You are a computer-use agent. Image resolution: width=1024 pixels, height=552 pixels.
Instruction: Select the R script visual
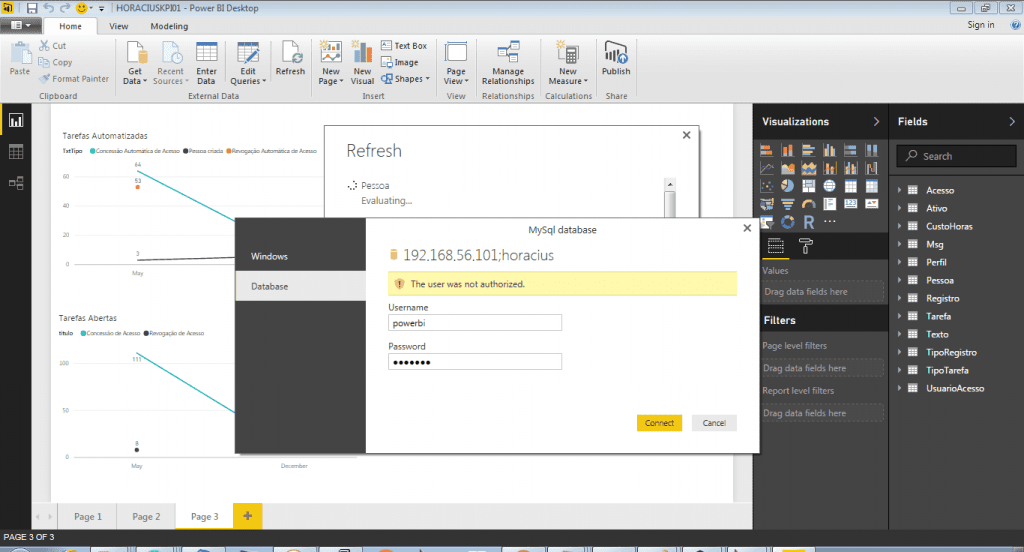[x=808, y=222]
